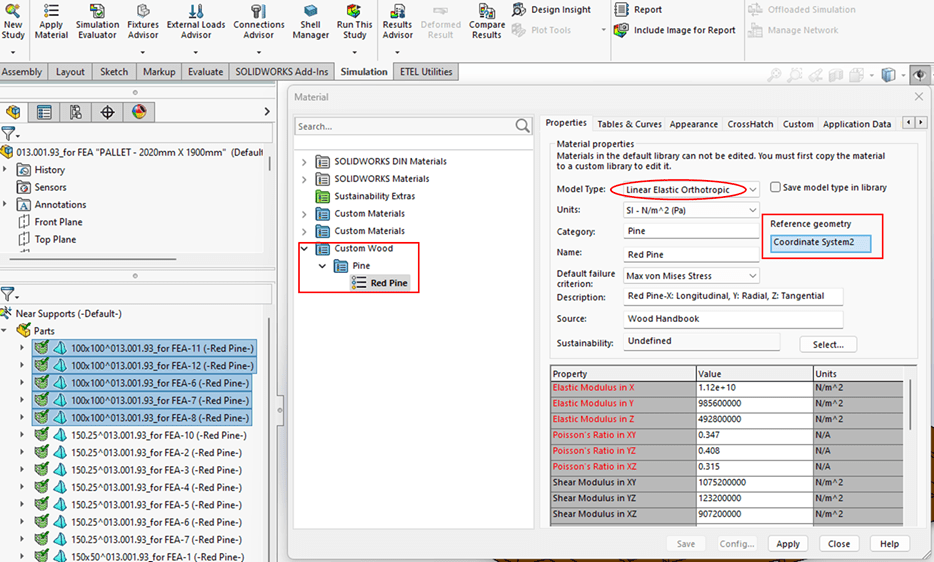Image resolution: width=934 pixels, height=562 pixels.
Task: Switch to the ETEL Utilities tab
Action: pos(426,72)
